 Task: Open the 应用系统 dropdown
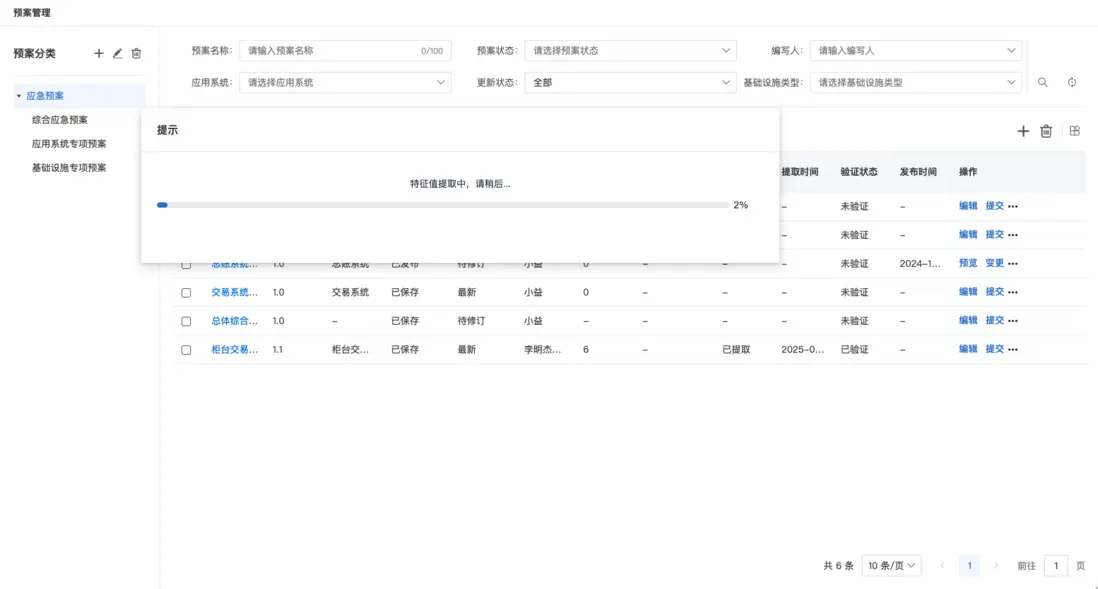(x=345, y=83)
